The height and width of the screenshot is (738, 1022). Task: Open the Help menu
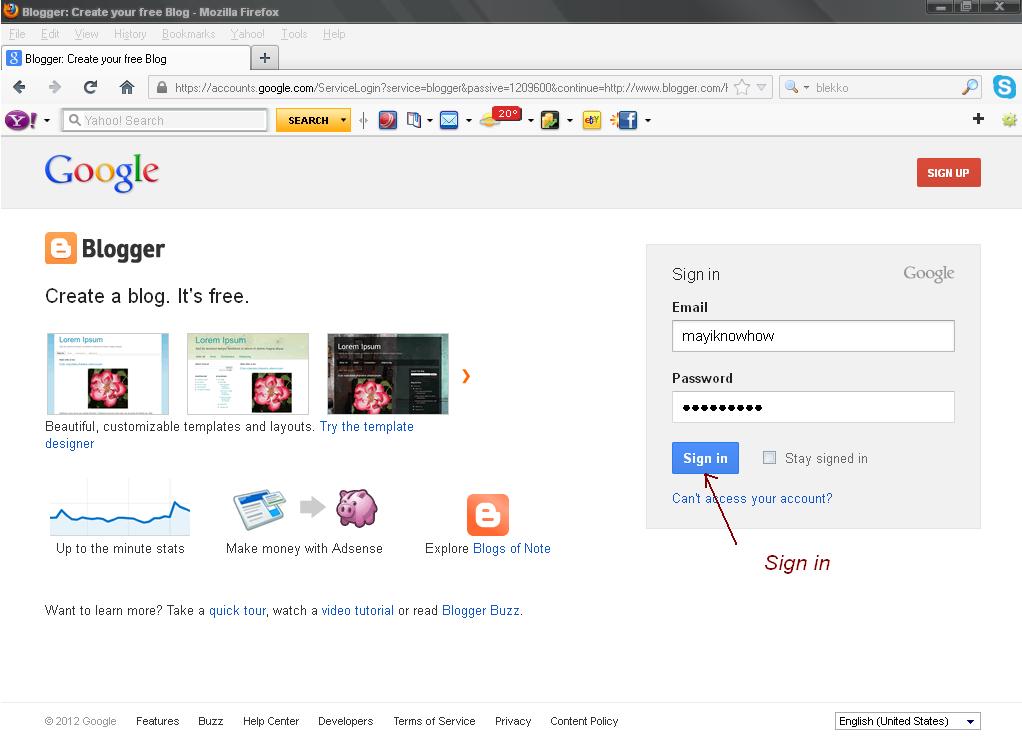click(334, 34)
